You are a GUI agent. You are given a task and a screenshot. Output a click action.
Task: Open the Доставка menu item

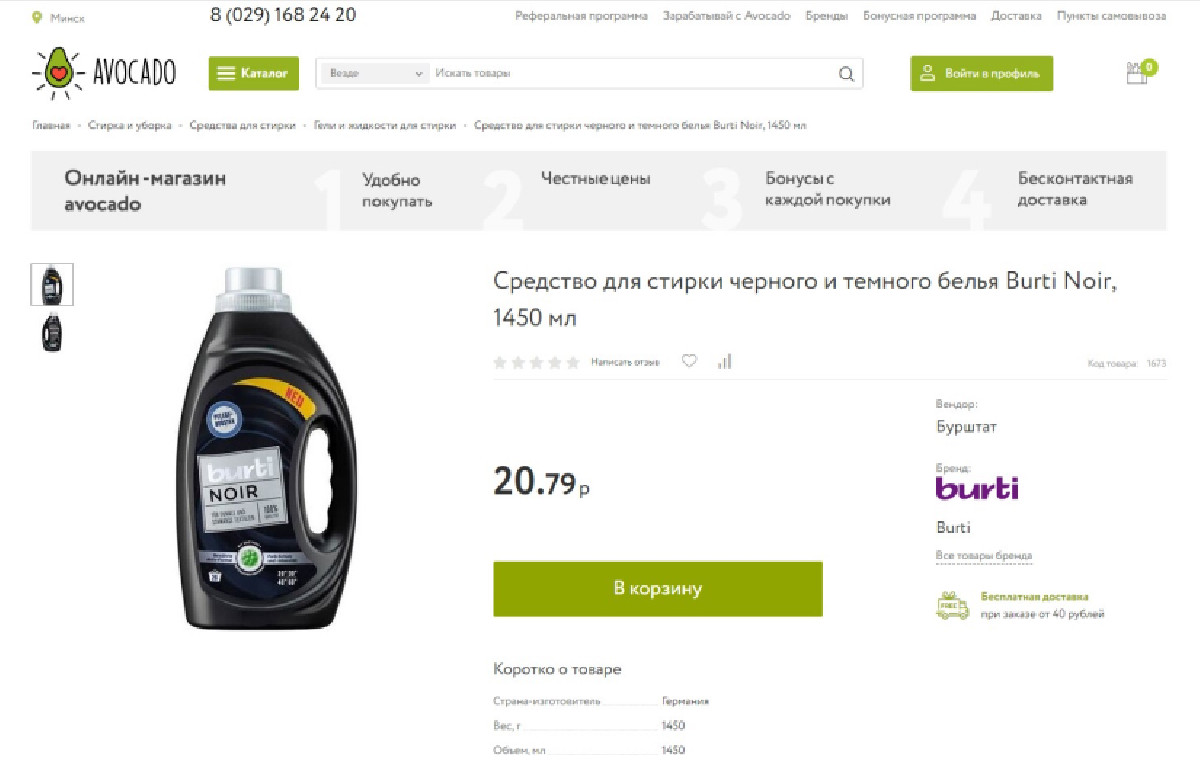coord(1016,16)
